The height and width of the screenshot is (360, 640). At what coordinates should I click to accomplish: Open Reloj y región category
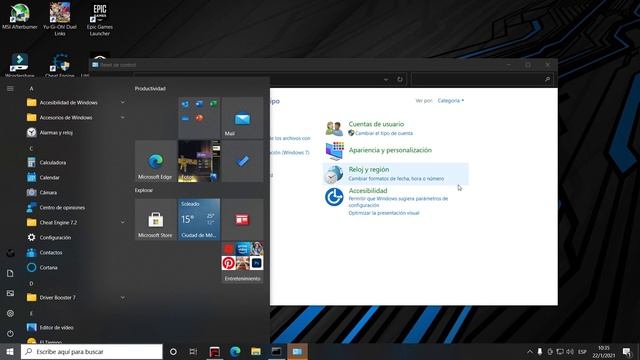point(369,169)
